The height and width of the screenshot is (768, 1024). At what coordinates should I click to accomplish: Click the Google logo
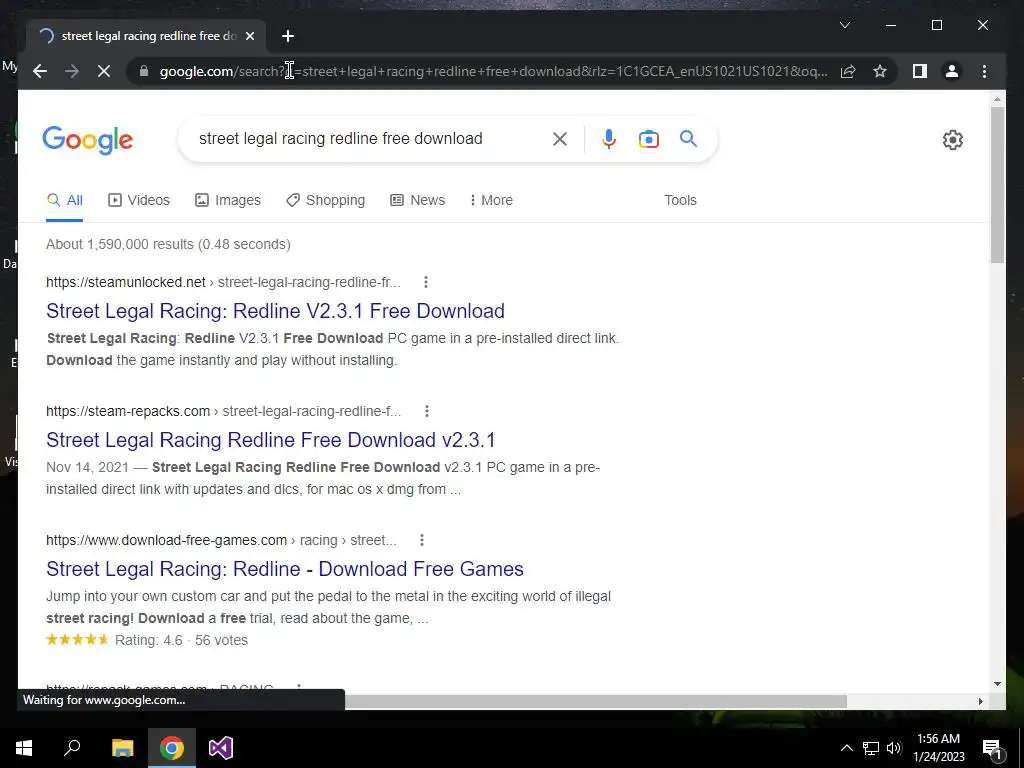[x=88, y=140]
